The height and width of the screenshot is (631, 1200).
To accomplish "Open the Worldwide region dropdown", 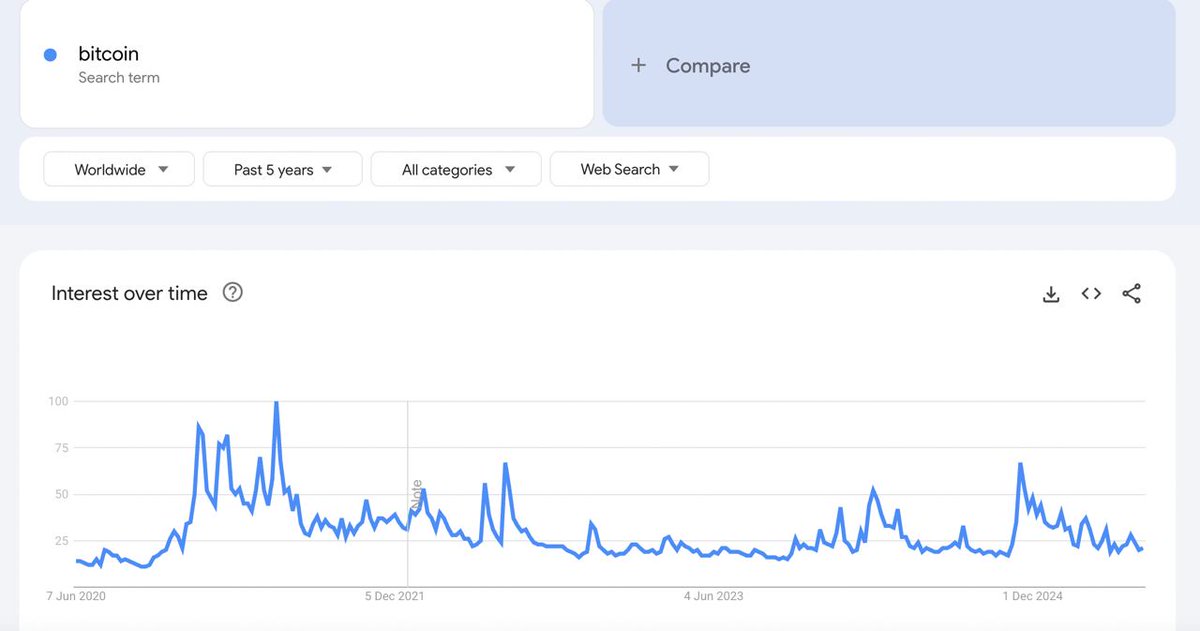I will click(x=120, y=169).
